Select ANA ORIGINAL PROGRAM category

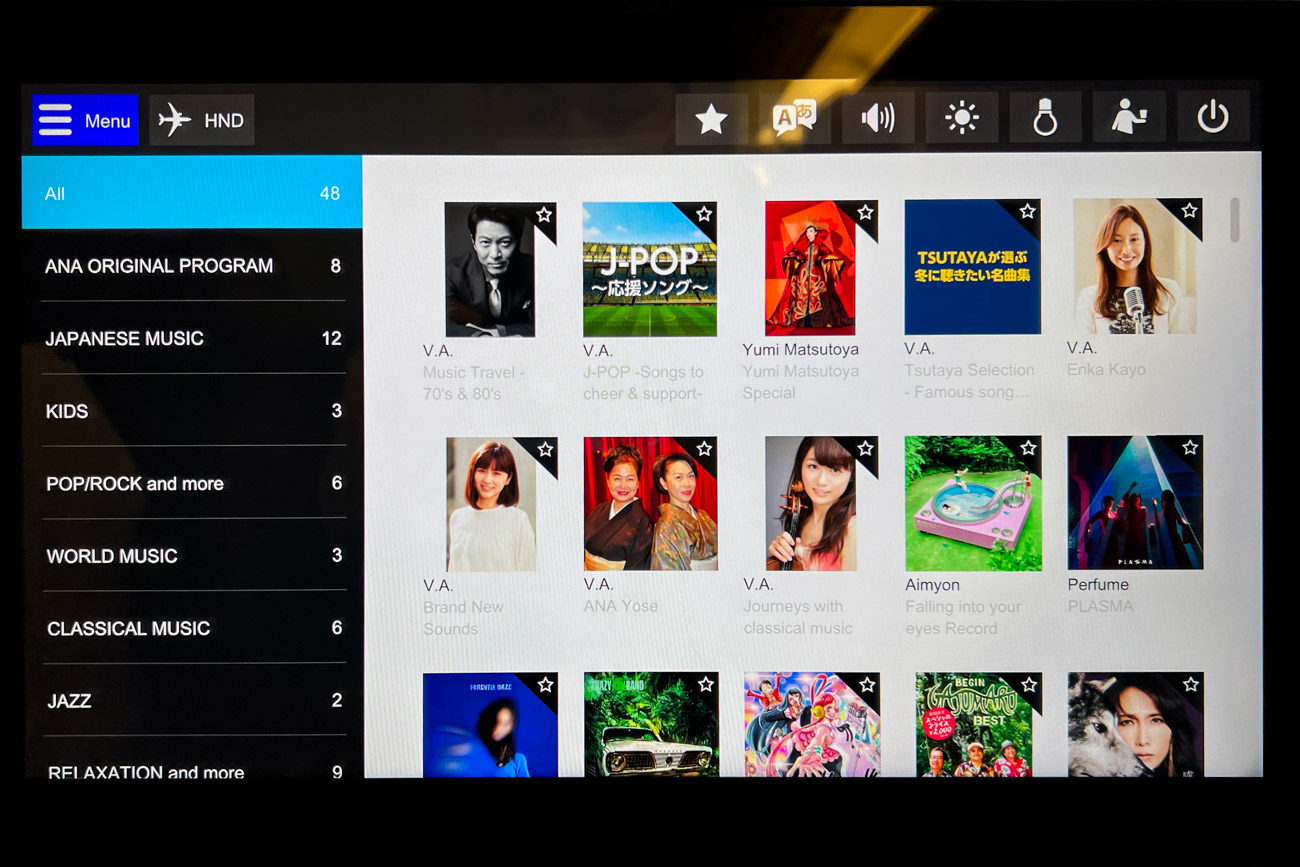[x=192, y=266]
